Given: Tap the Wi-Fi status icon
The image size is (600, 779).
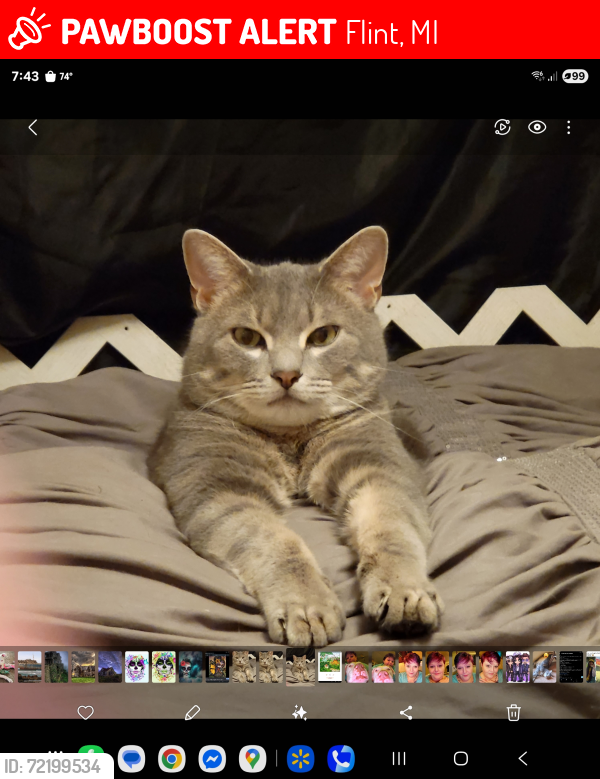Looking at the screenshot, I should [x=537, y=76].
